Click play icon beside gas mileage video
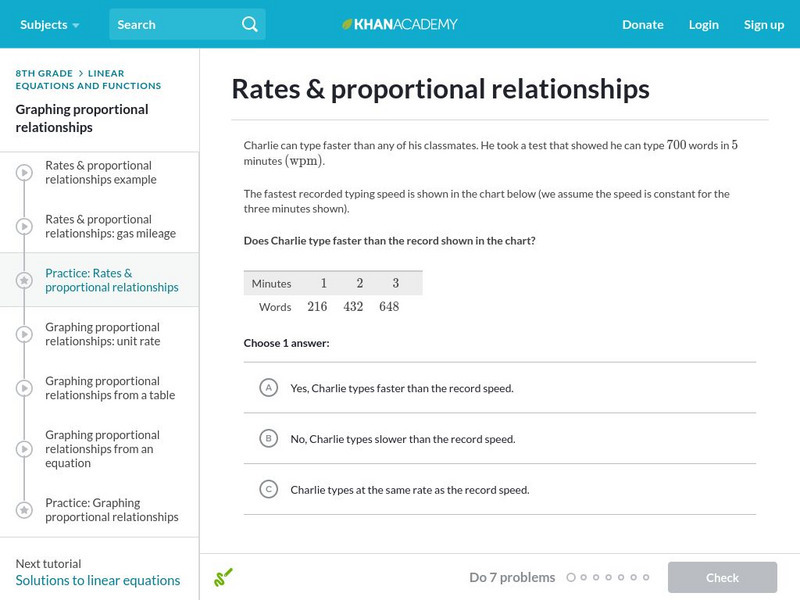 pos(24,227)
